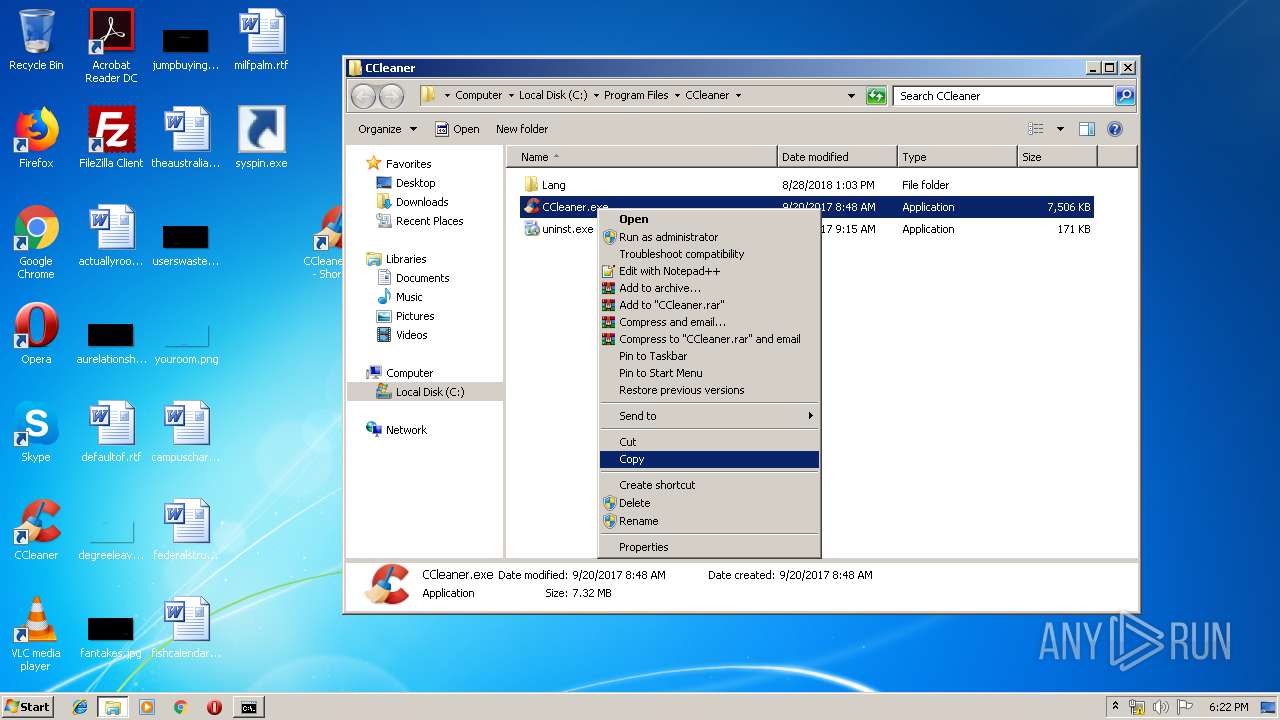Open Internet Explorer from taskbar
1280x720 pixels.
[80, 707]
